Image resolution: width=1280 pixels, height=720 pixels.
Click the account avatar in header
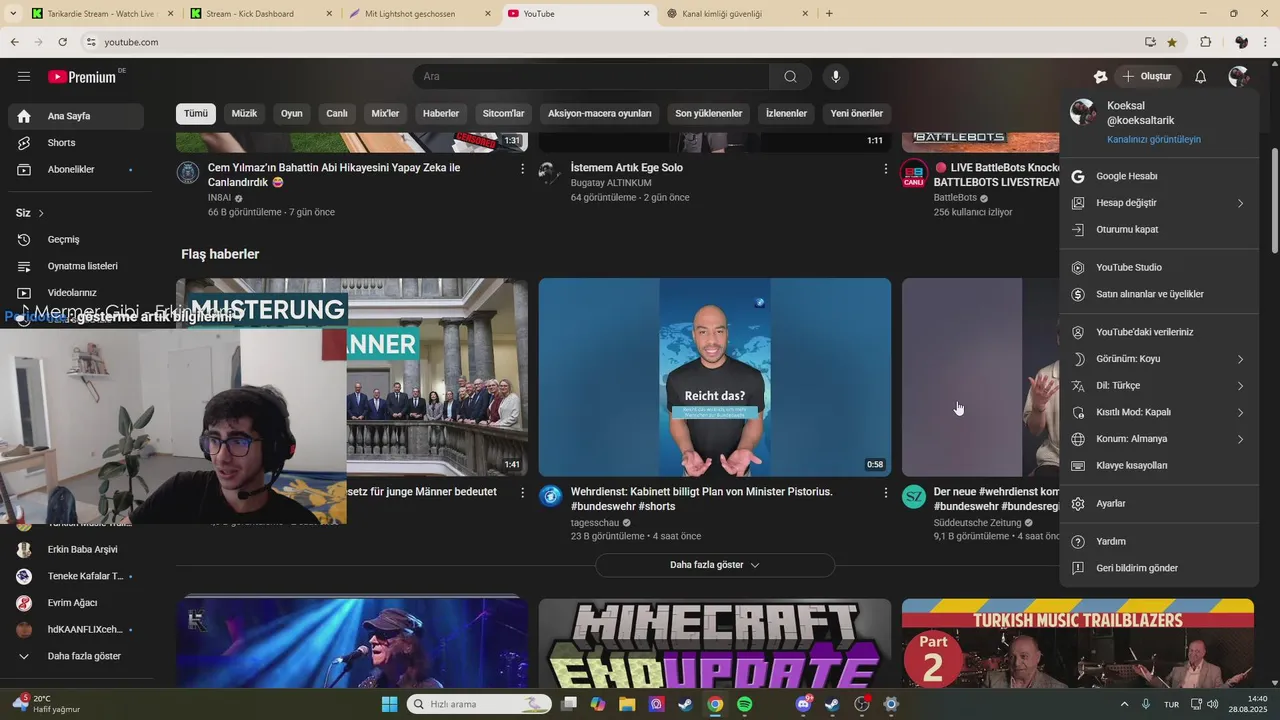pyautogui.click(x=1239, y=76)
